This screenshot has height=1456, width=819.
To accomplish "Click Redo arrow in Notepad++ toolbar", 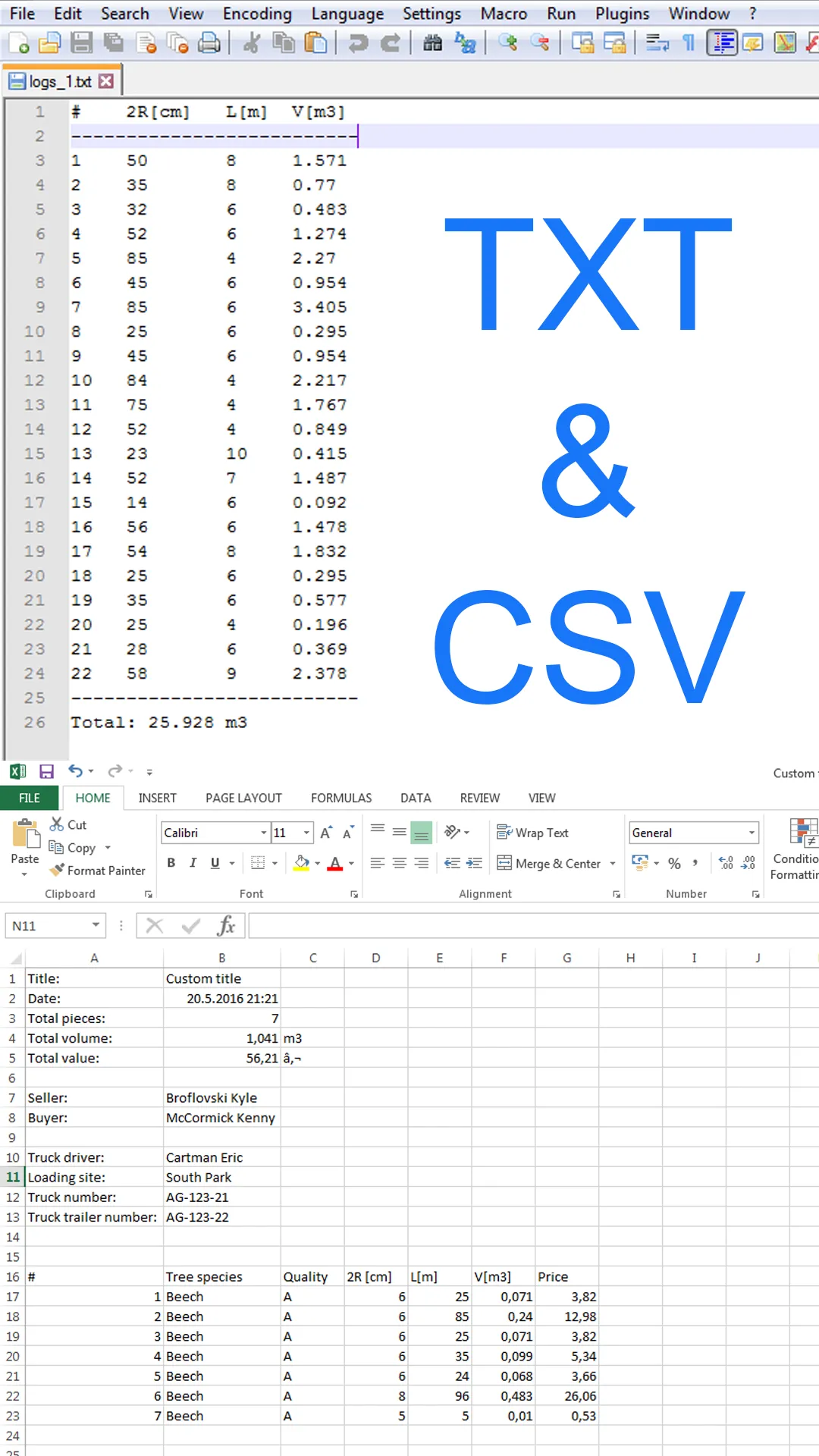I will (x=390, y=43).
